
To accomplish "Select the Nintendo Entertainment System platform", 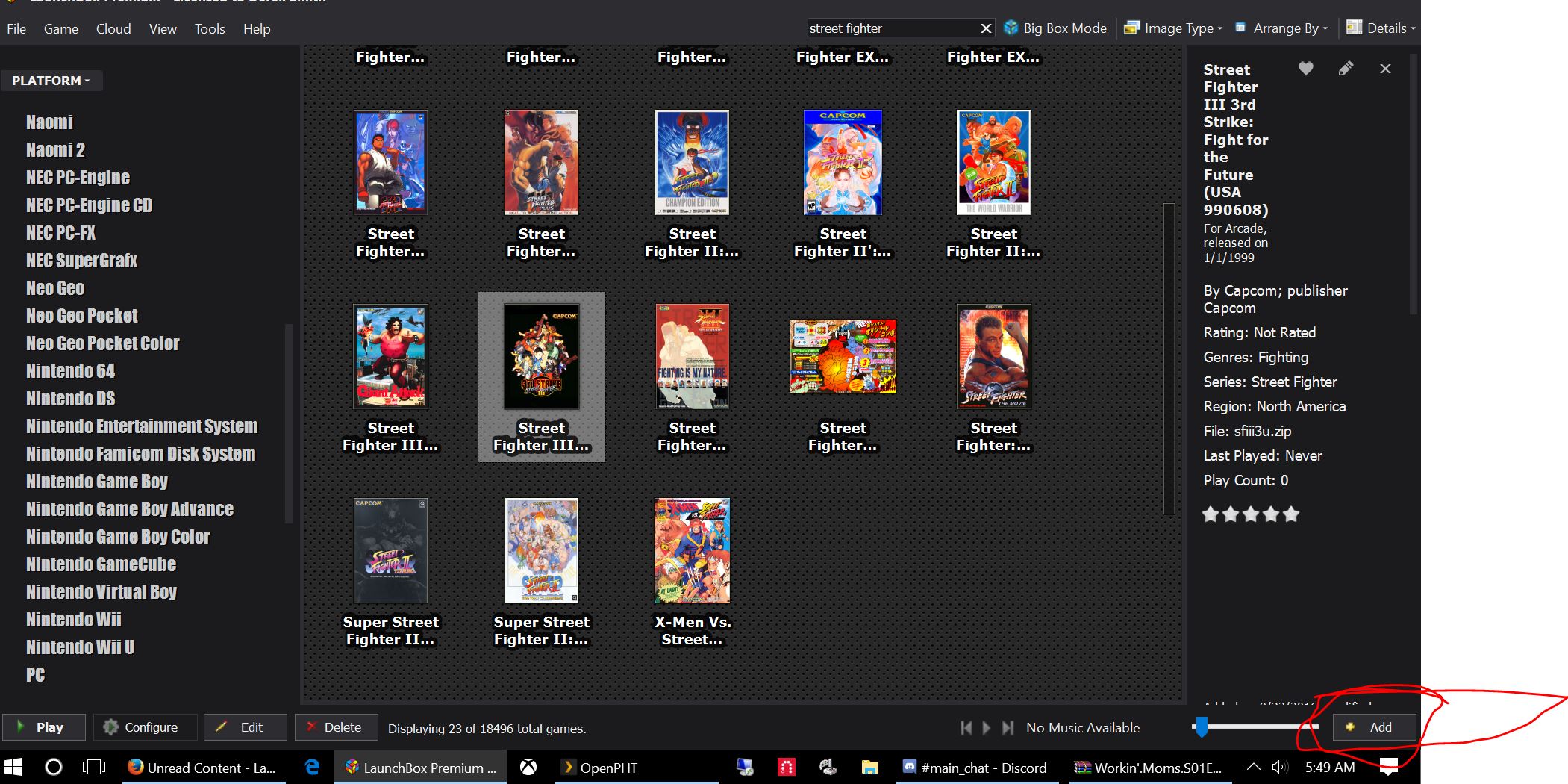I will (x=142, y=426).
